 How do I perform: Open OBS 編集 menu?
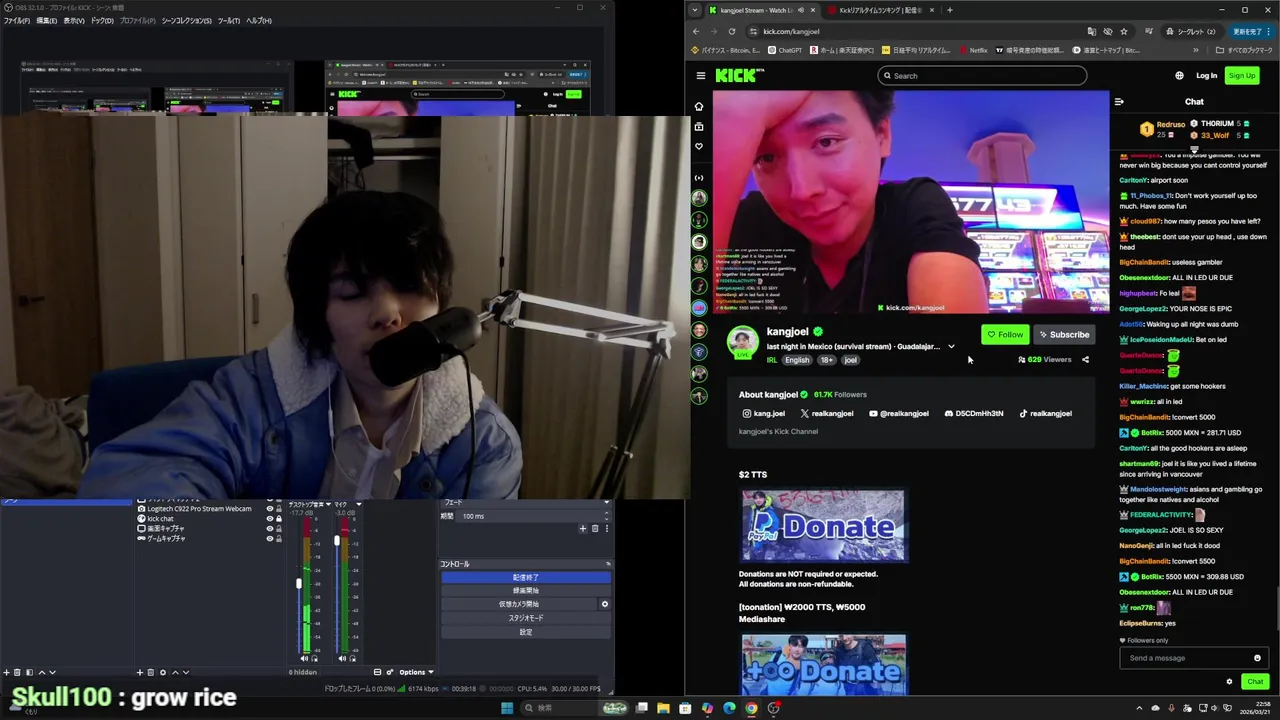click(x=46, y=20)
